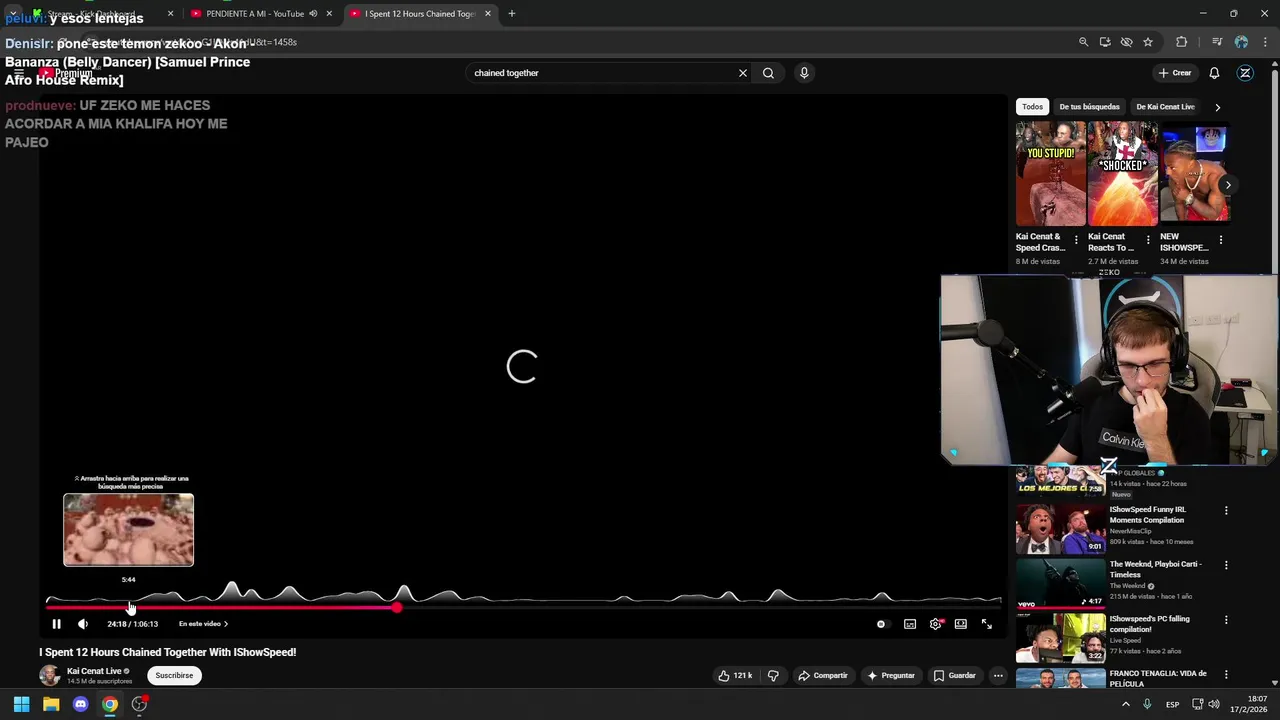Close the 'PENDIENTE A MI' browser tab
Screen dimensions: 1280x720
click(329, 14)
